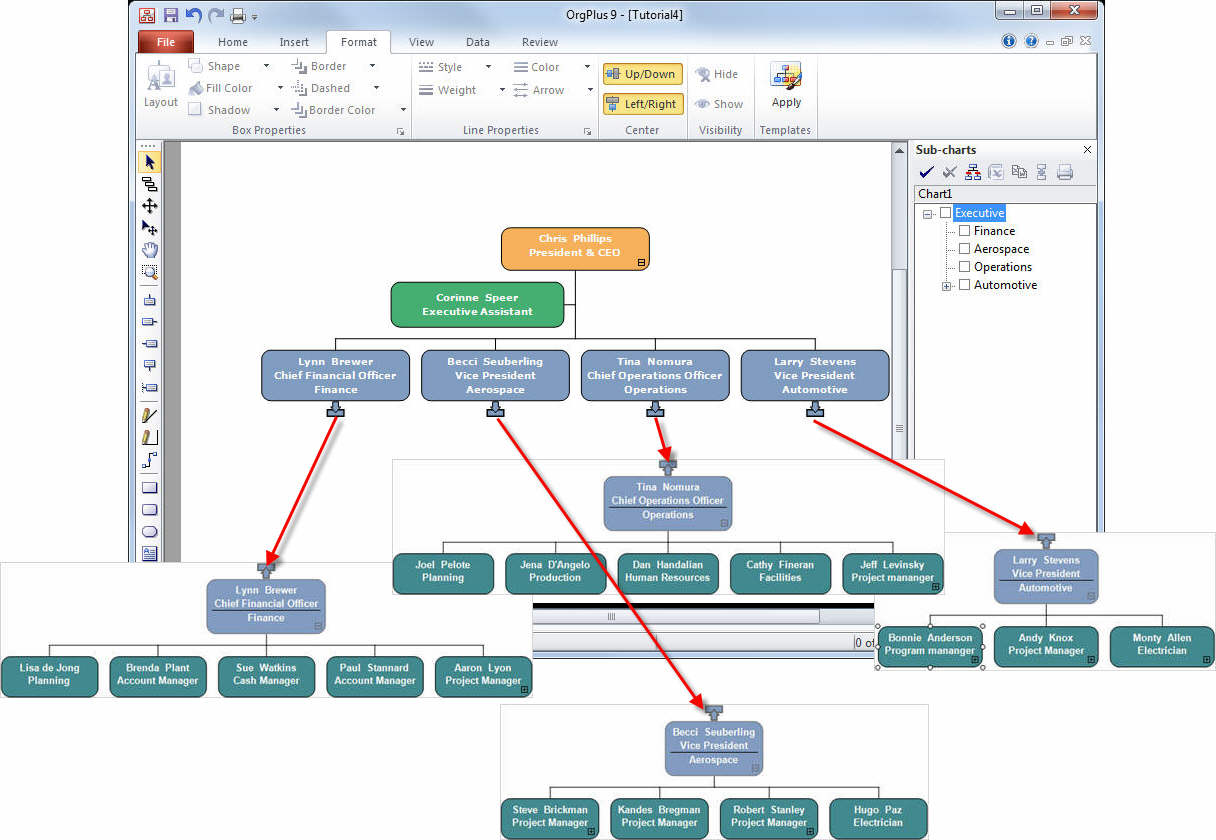This screenshot has width=1216, height=840.
Task: Tick the Aerospace checkbox
Action: [x=965, y=249]
